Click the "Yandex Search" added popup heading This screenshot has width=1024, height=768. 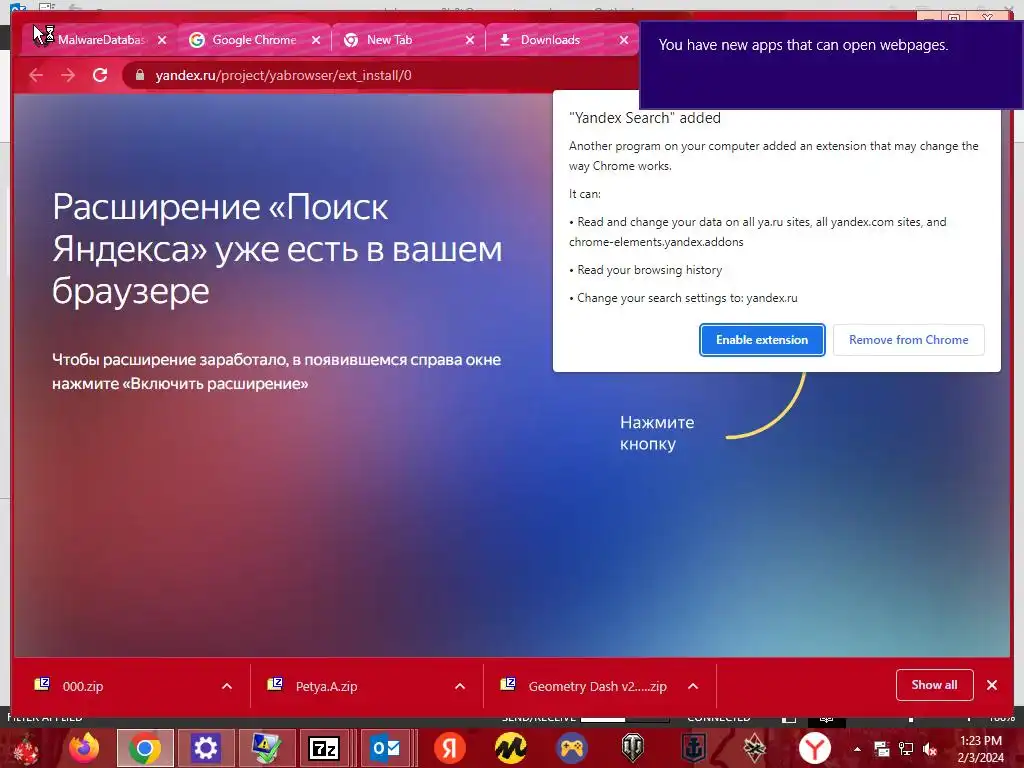click(x=645, y=118)
